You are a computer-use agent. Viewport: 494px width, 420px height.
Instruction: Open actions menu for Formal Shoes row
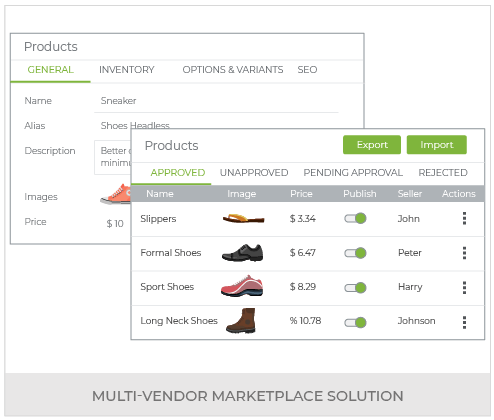pos(464,253)
